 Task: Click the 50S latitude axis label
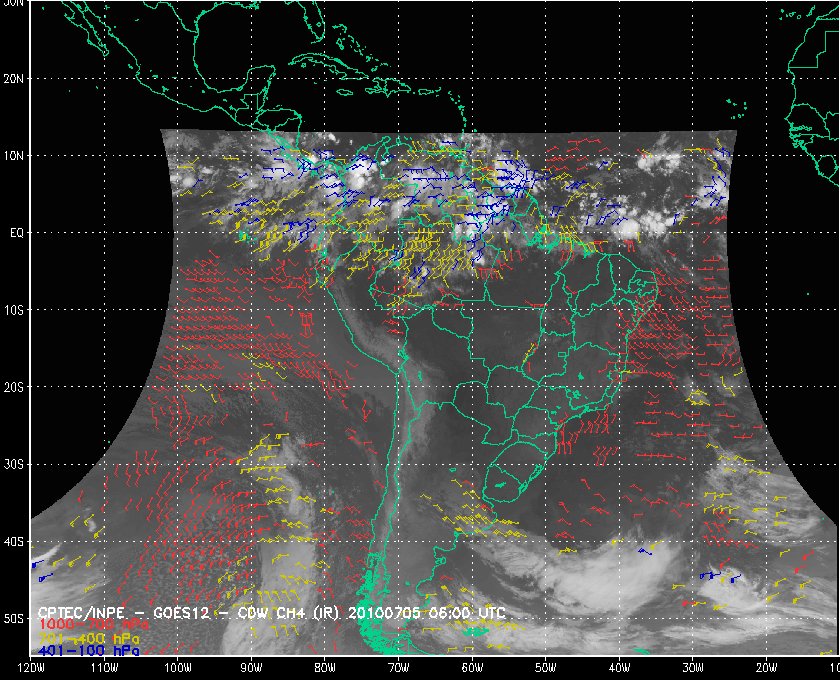pyautogui.click(x=15, y=619)
